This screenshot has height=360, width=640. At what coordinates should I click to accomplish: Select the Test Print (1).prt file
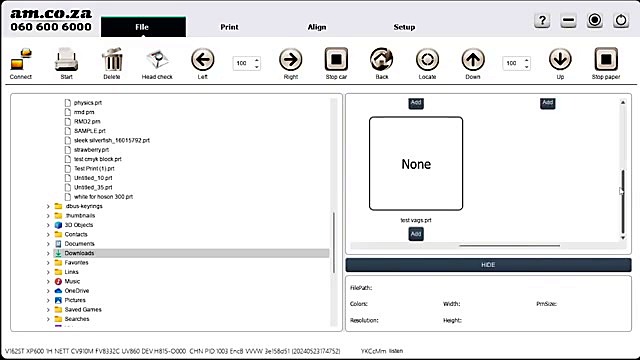tap(94, 168)
